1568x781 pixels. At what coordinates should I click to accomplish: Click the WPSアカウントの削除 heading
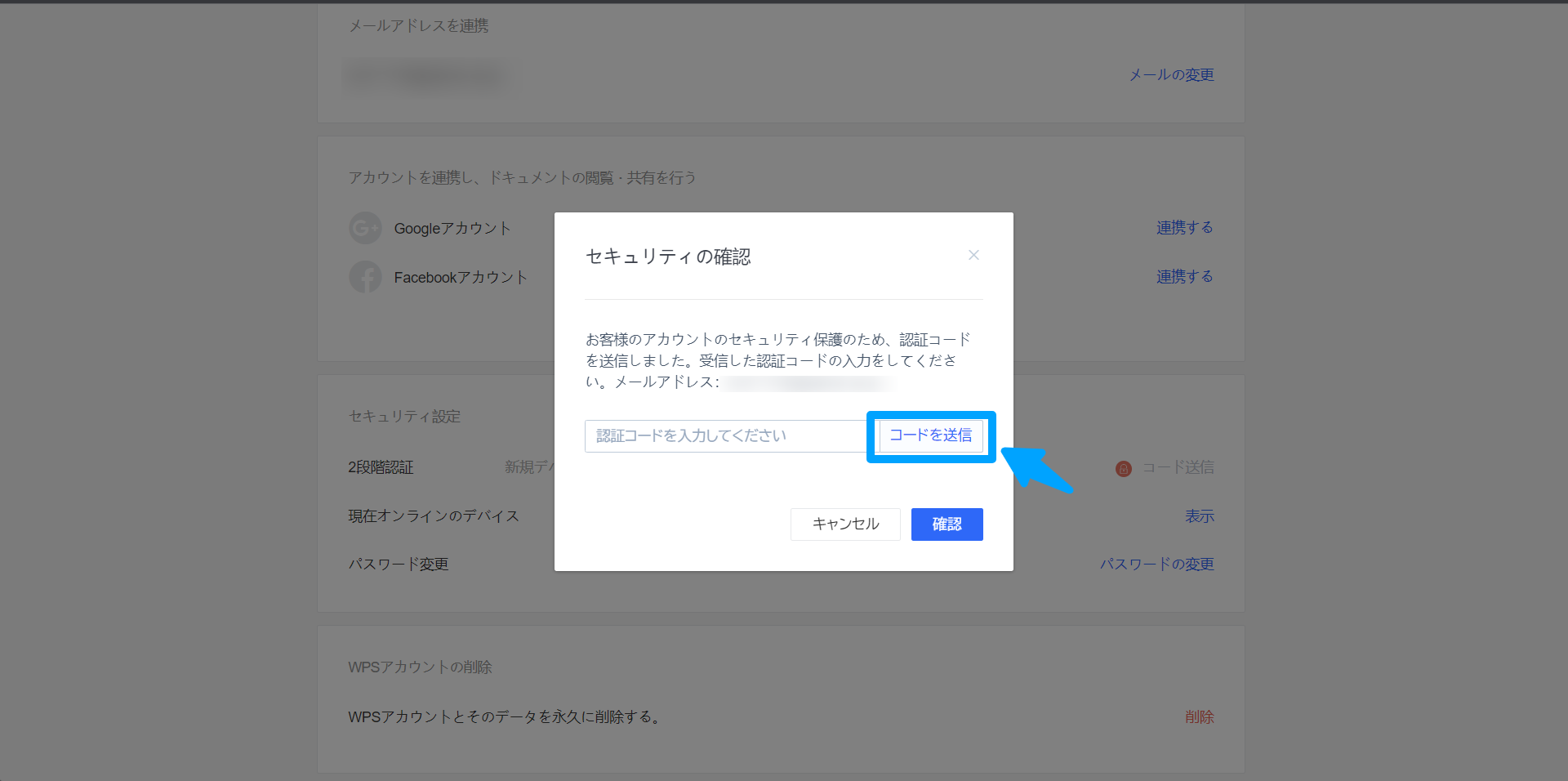pyautogui.click(x=420, y=667)
